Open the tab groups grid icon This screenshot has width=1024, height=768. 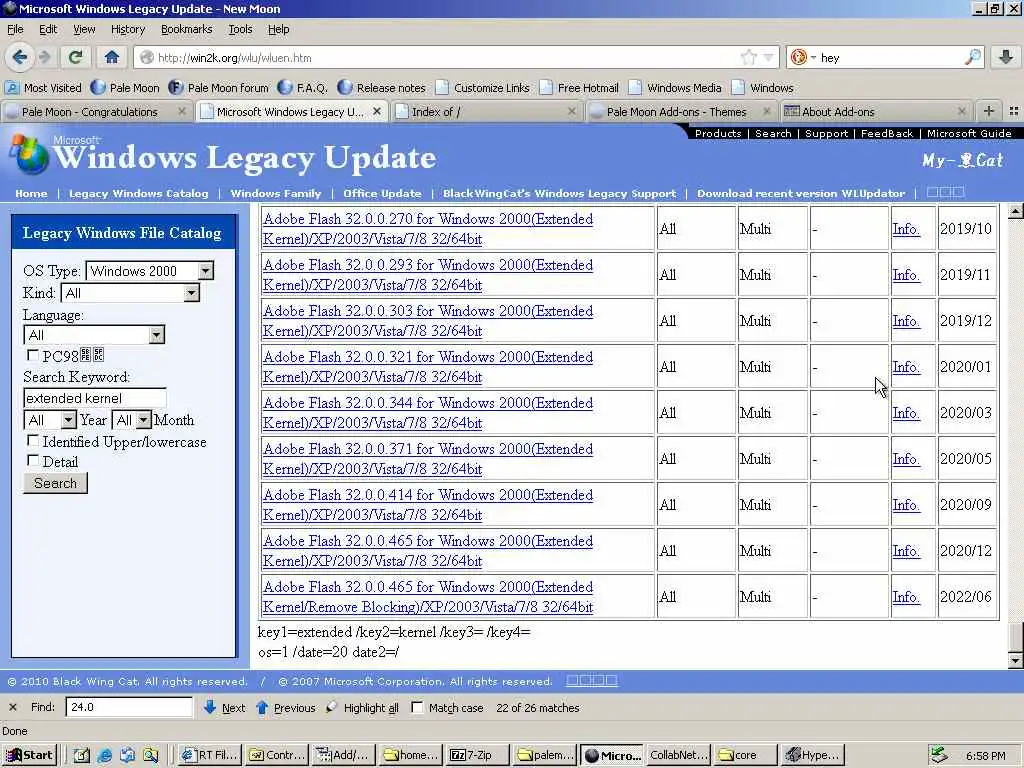1014,112
